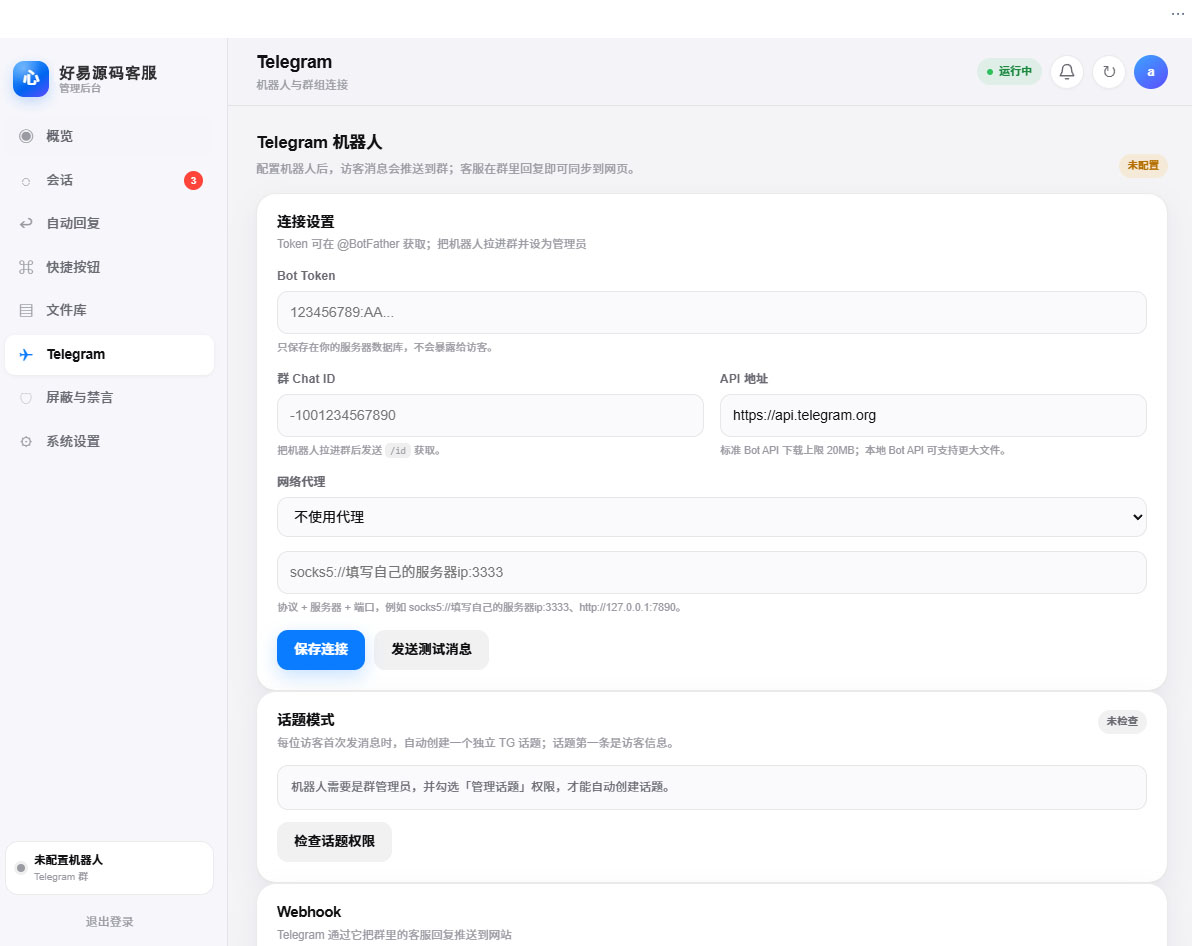Open the user avatar labeled a
The image size is (1192, 946).
click(x=1151, y=71)
